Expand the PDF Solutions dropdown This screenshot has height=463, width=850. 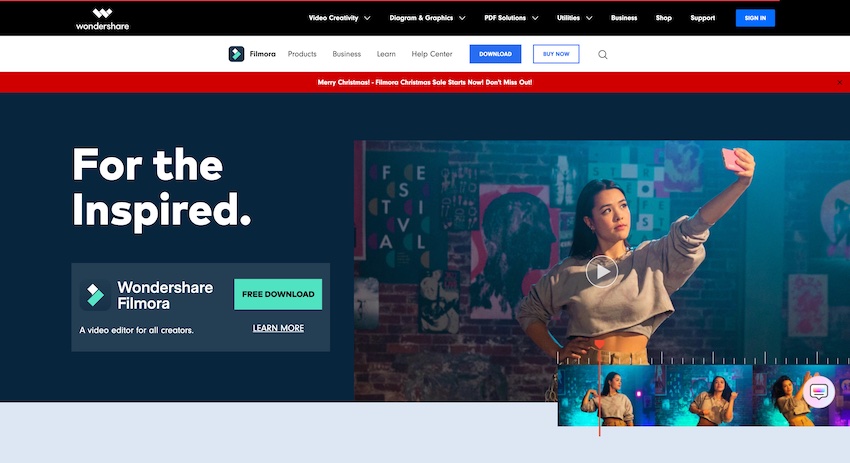pyautogui.click(x=511, y=18)
